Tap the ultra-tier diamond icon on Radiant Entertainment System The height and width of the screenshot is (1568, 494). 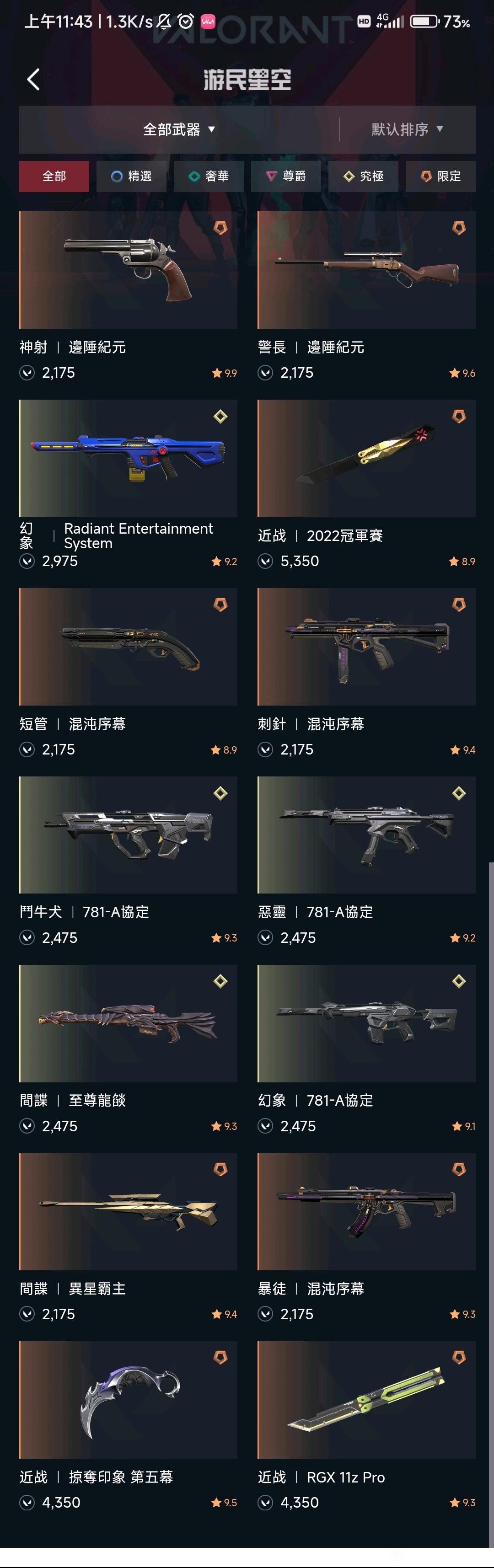[x=220, y=416]
